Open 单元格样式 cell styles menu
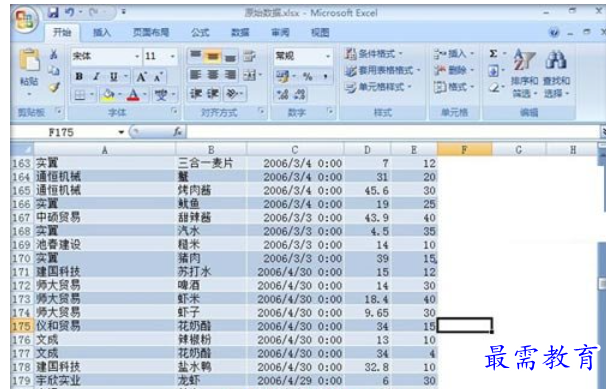This screenshot has width=606, height=389. pyautogui.click(x=378, y=87)
